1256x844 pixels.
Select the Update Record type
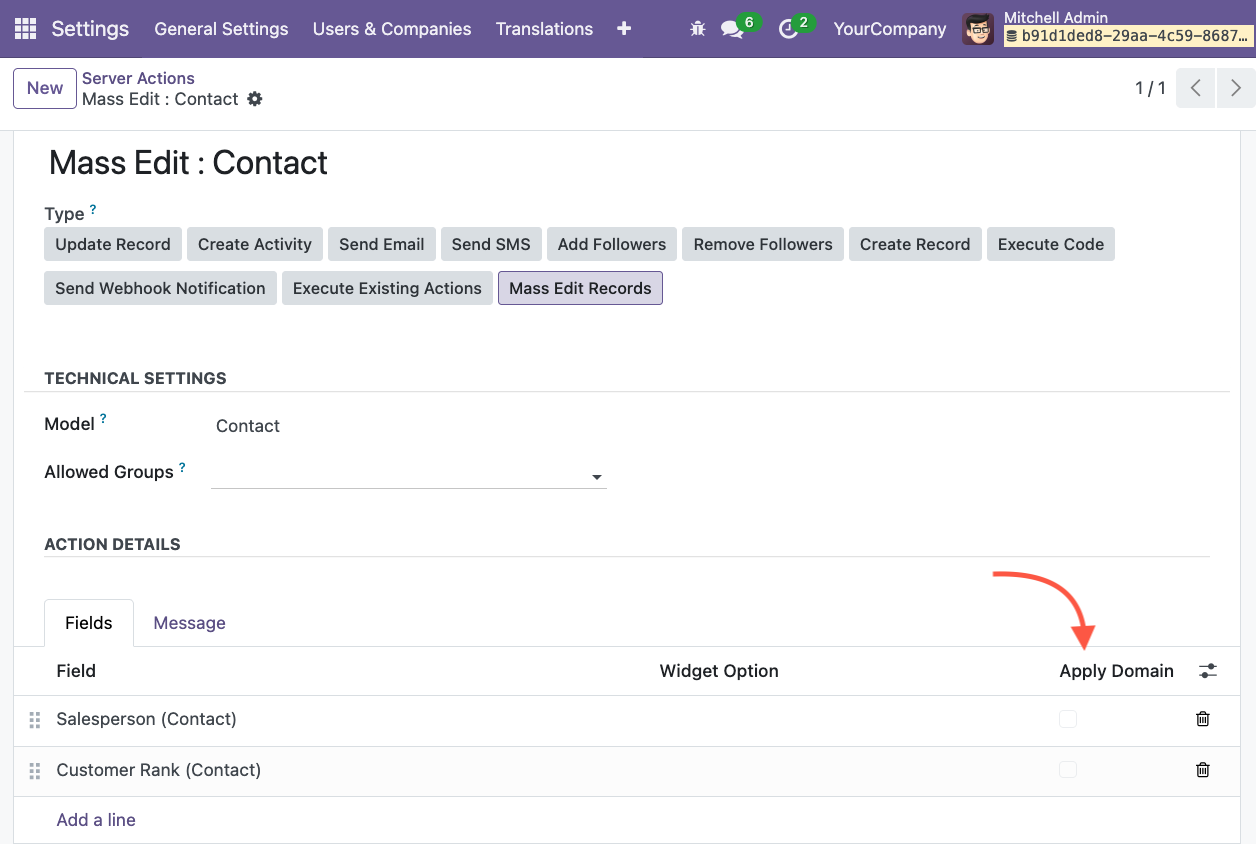(x=113, y=244)
